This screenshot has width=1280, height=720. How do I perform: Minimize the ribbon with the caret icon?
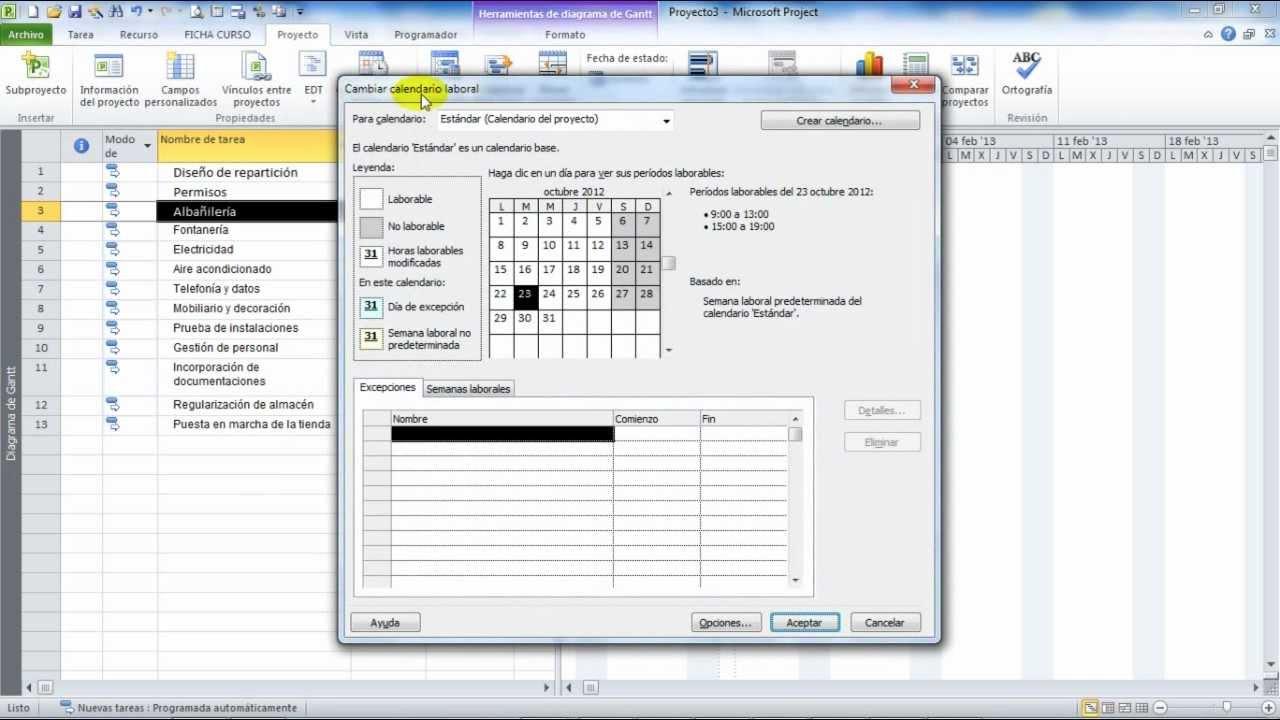[x=1208, y=34]
